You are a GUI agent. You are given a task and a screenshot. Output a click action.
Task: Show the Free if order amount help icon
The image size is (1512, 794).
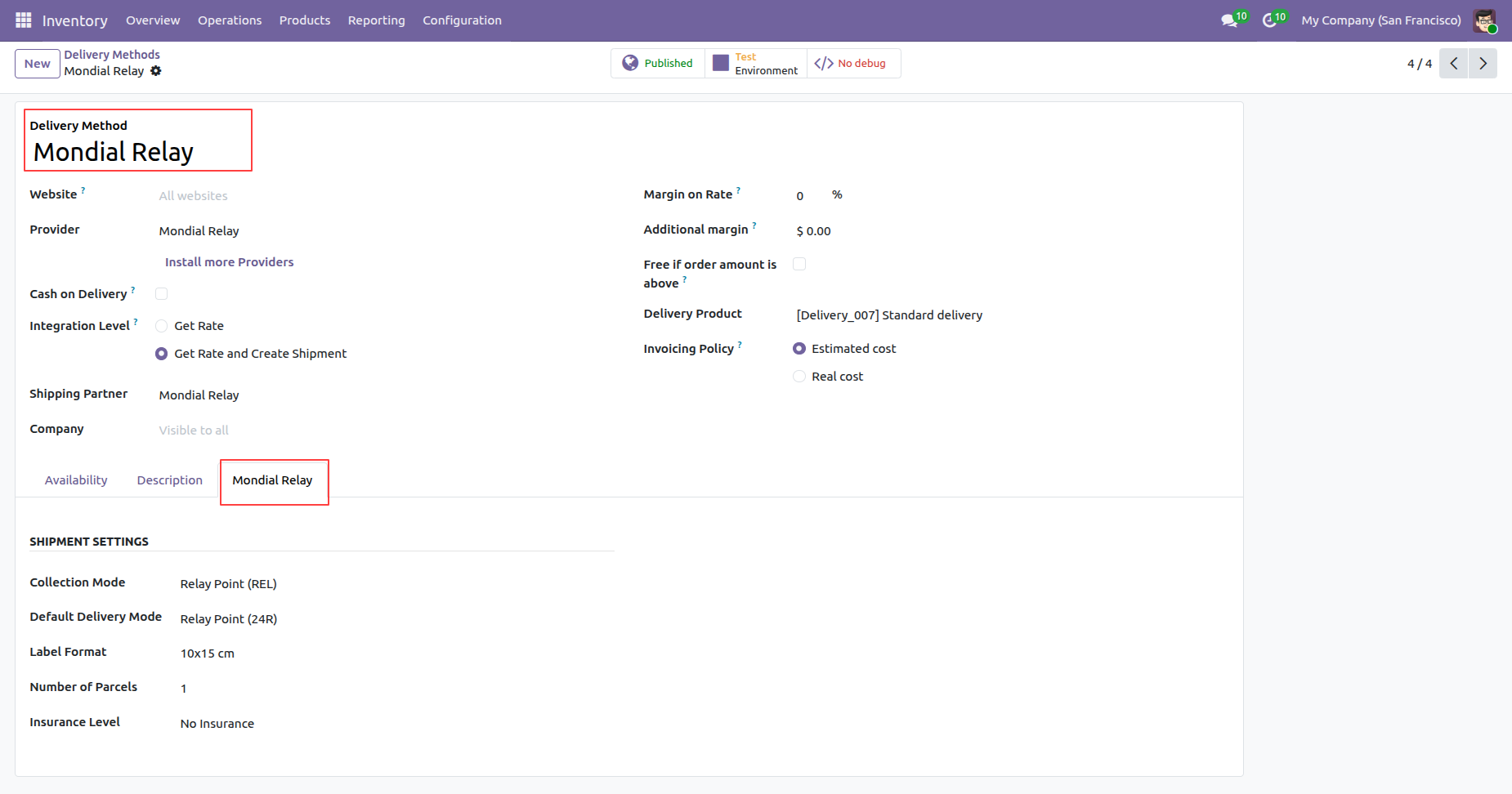click(x=685, y=279)
